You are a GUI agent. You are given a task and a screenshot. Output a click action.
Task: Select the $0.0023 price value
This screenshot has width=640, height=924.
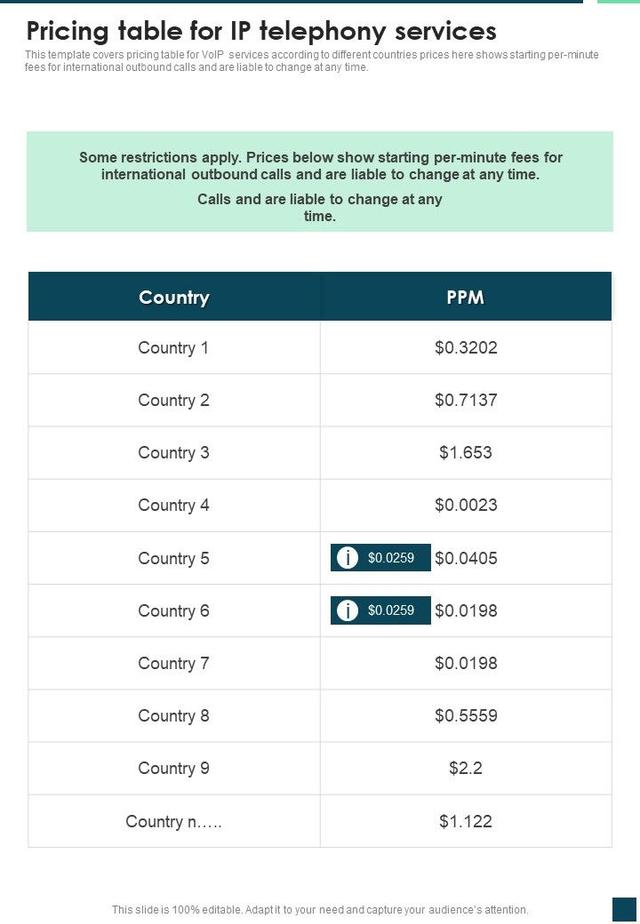point(465,505)
